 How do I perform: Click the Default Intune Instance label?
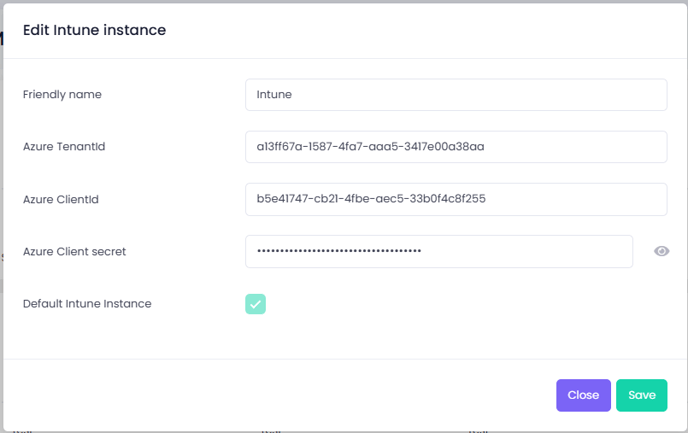click(x=87, y=304)
